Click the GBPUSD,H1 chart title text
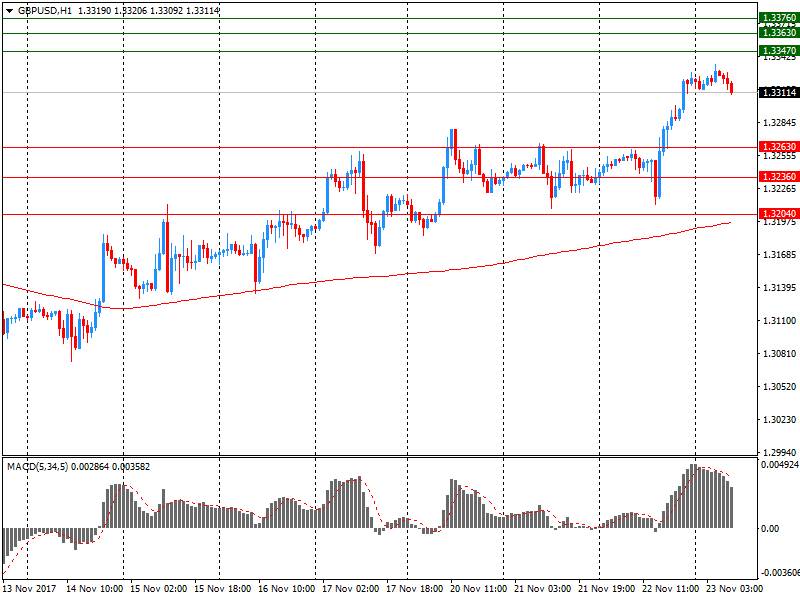Image resolution: width=800 pixels, height=600 pixels. [45, 11]
